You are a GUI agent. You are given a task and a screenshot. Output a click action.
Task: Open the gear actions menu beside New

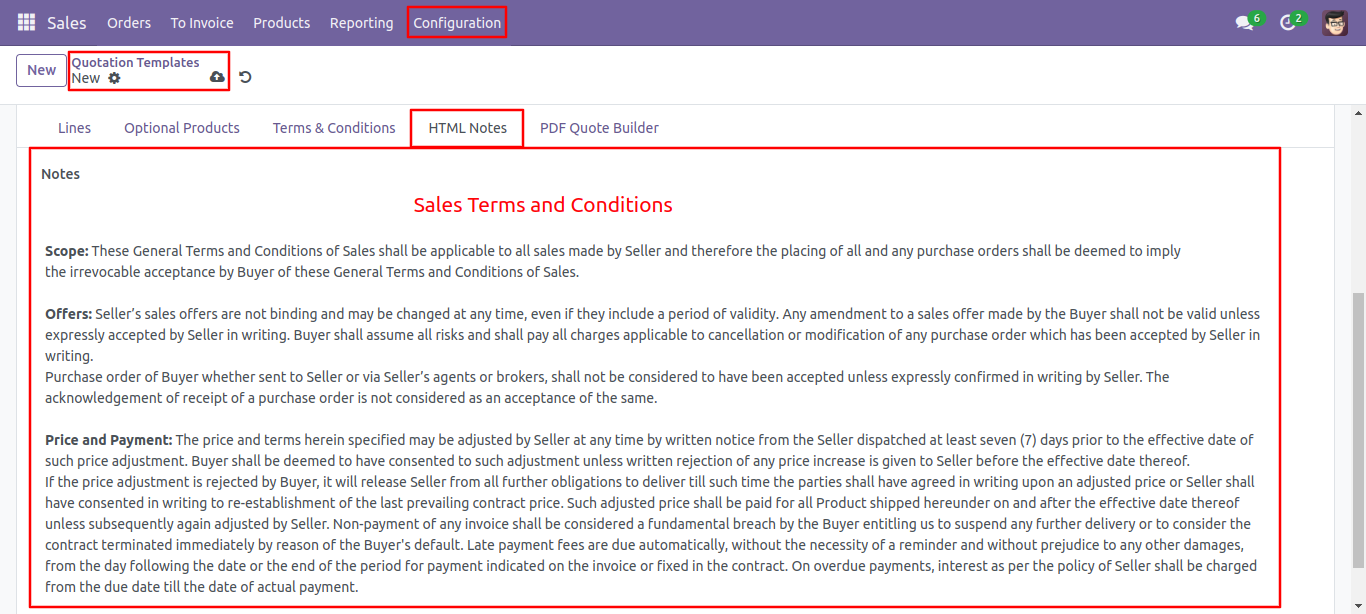[x=114, y=78]
